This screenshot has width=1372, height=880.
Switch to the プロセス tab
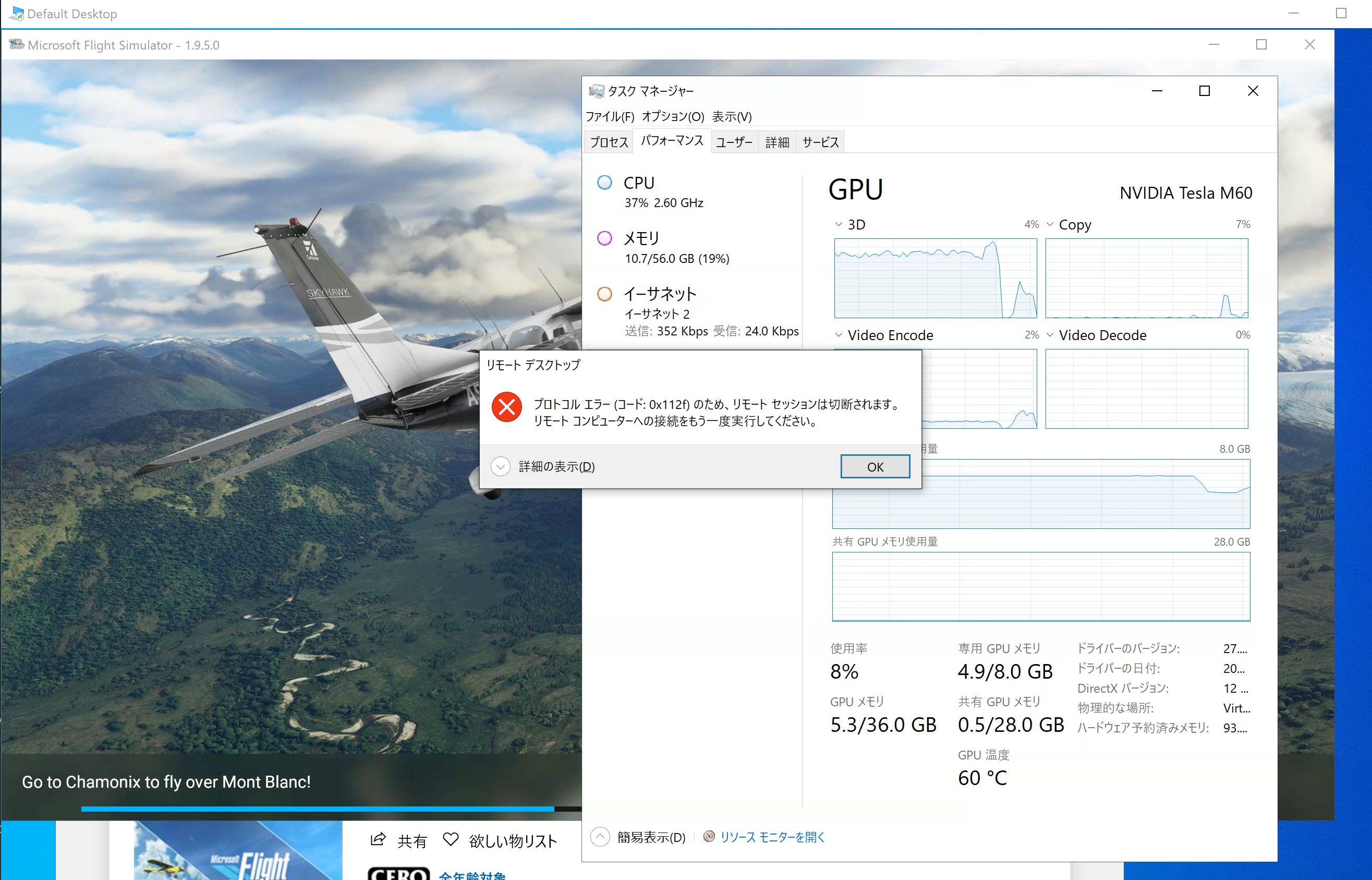click(x=609, y=142)
